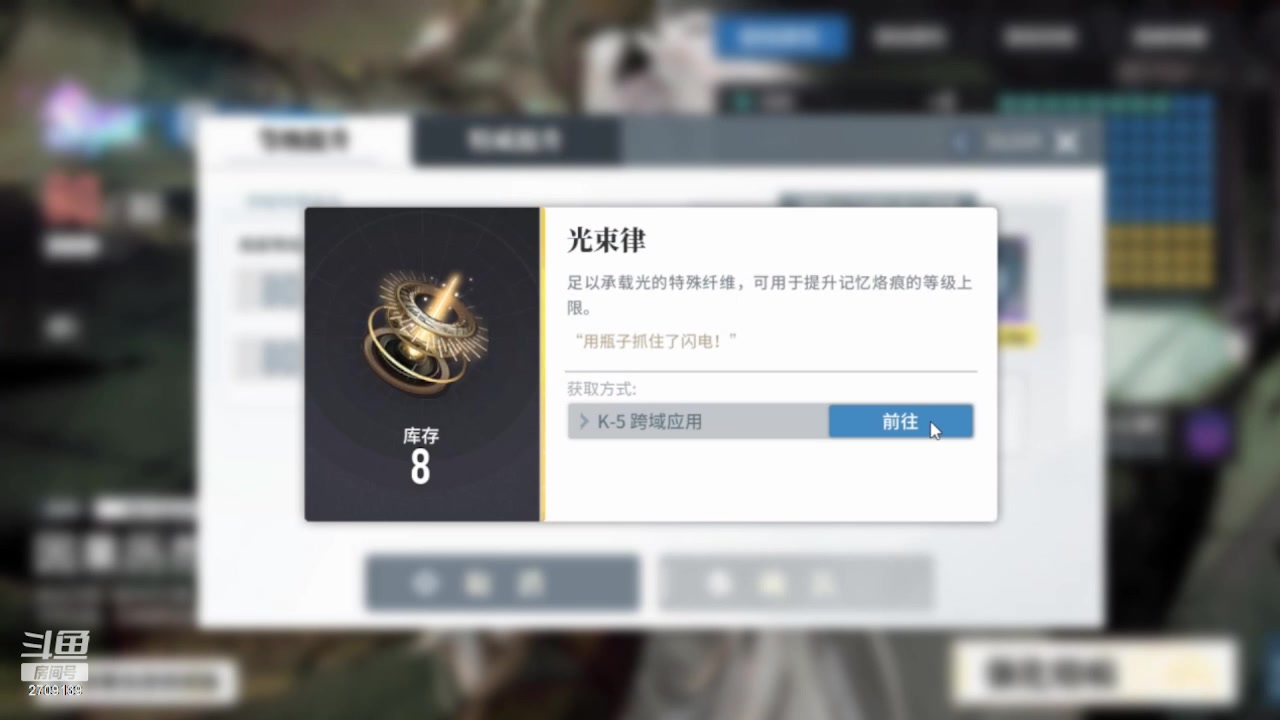
Task: Click the back arrow icon beside the X
Action: [x=961, y=143]
